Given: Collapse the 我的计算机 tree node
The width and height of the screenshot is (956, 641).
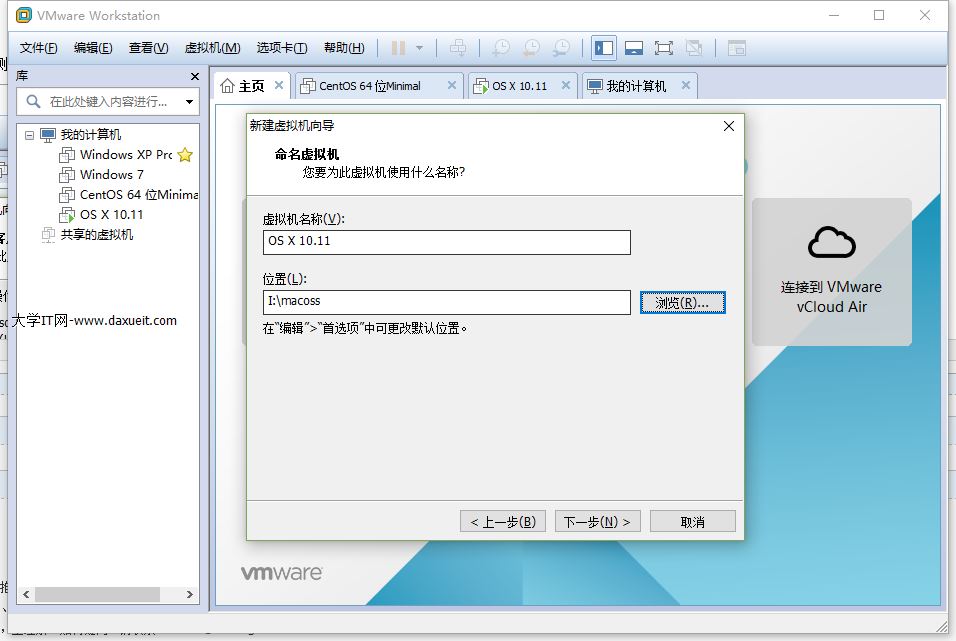Looking at the screenshot, I should [29, 135].
